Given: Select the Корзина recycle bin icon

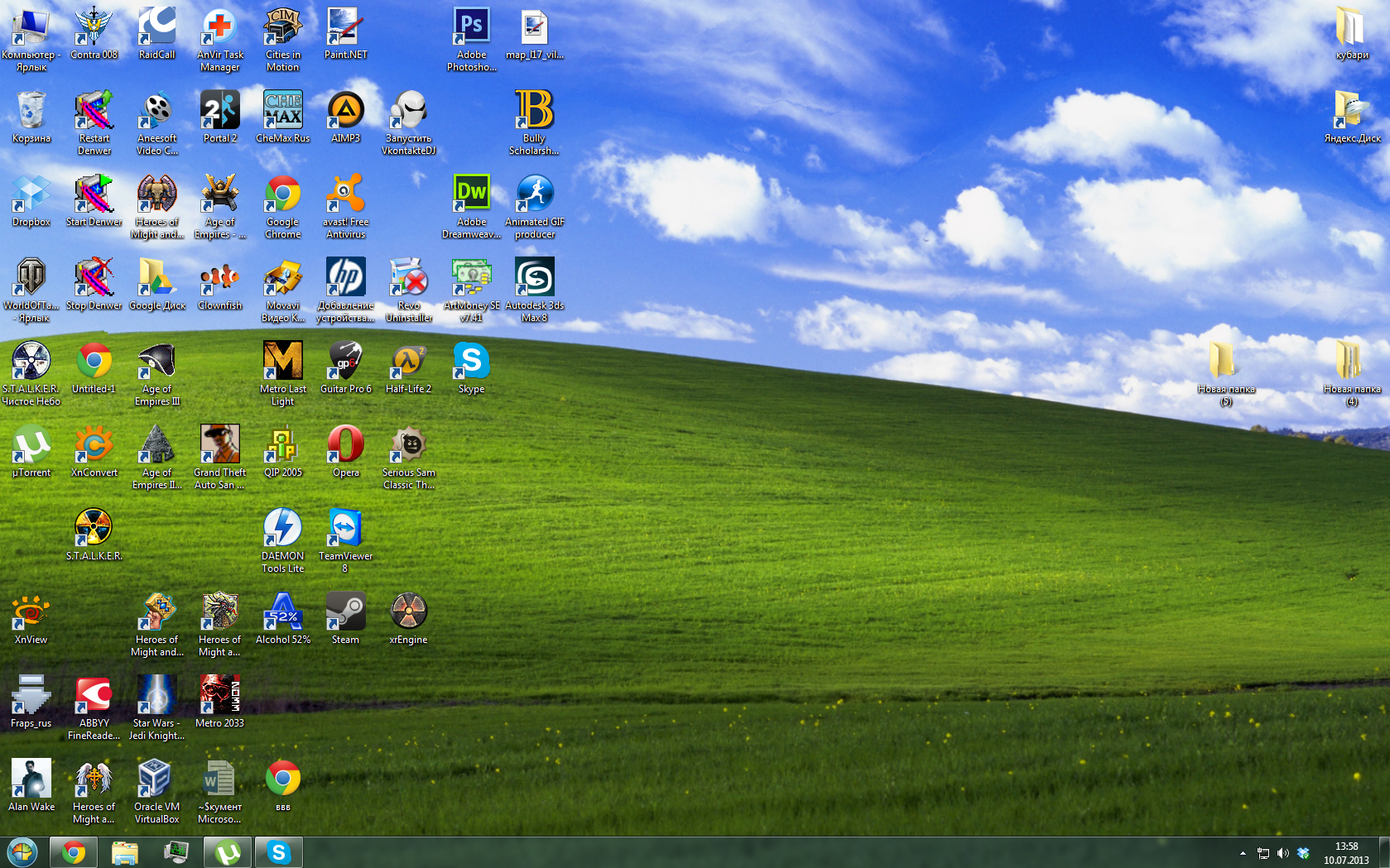Looking at the screenshot, I should 31,117.
